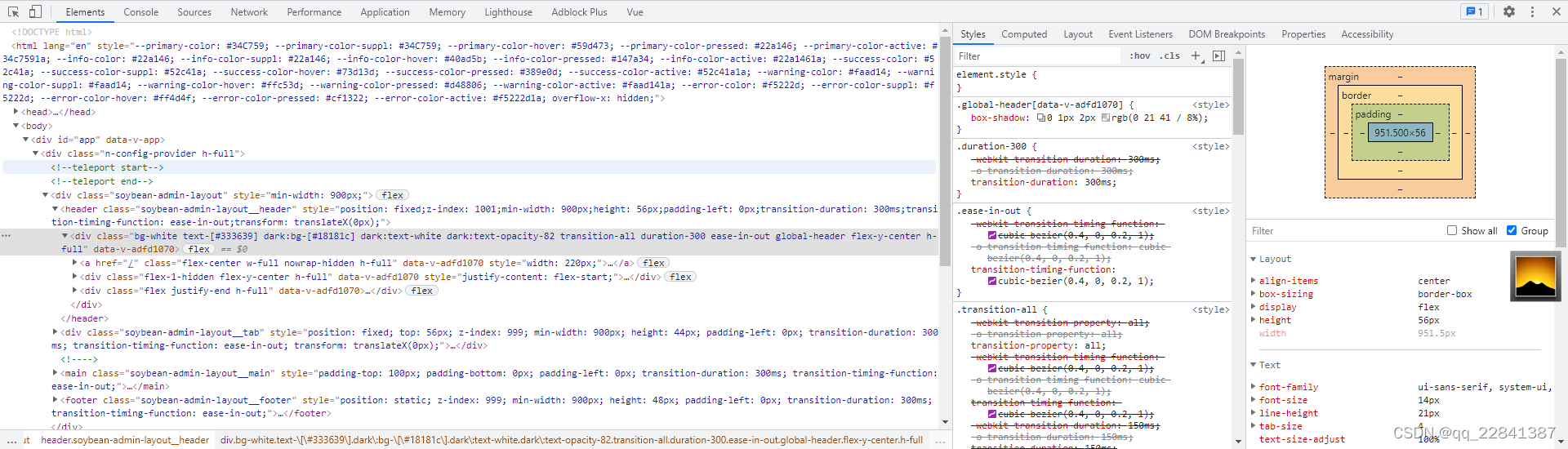Activate the inspect element picker icon
1568x449 pixels.
[13, 11]
